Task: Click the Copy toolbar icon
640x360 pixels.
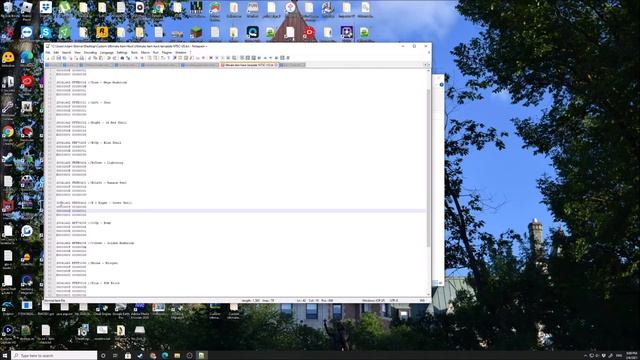Action: [x=95, y=58]
